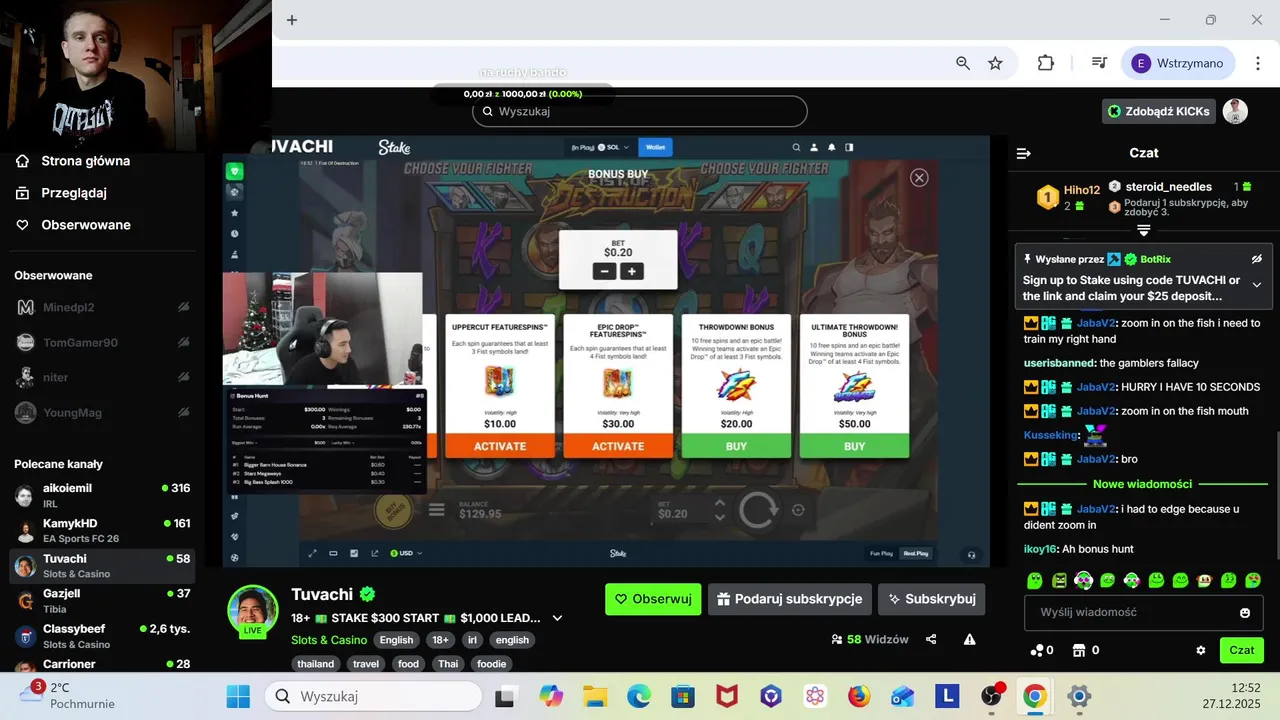This screenshot has width=1280, height=720.
Task: Expand the gift leaderboard under Hiho12
Action: (1144, 230)
